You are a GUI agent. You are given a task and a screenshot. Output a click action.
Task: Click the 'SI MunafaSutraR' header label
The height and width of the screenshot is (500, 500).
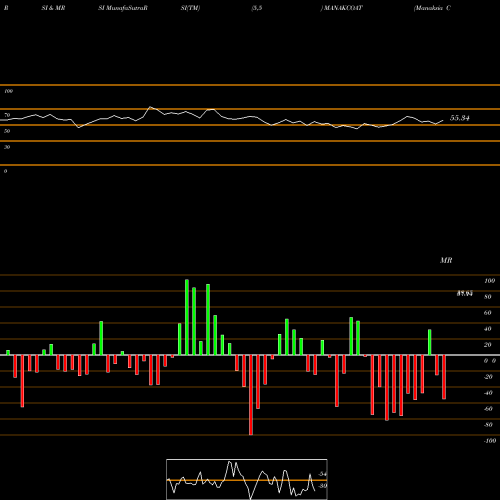click(123, 8)
